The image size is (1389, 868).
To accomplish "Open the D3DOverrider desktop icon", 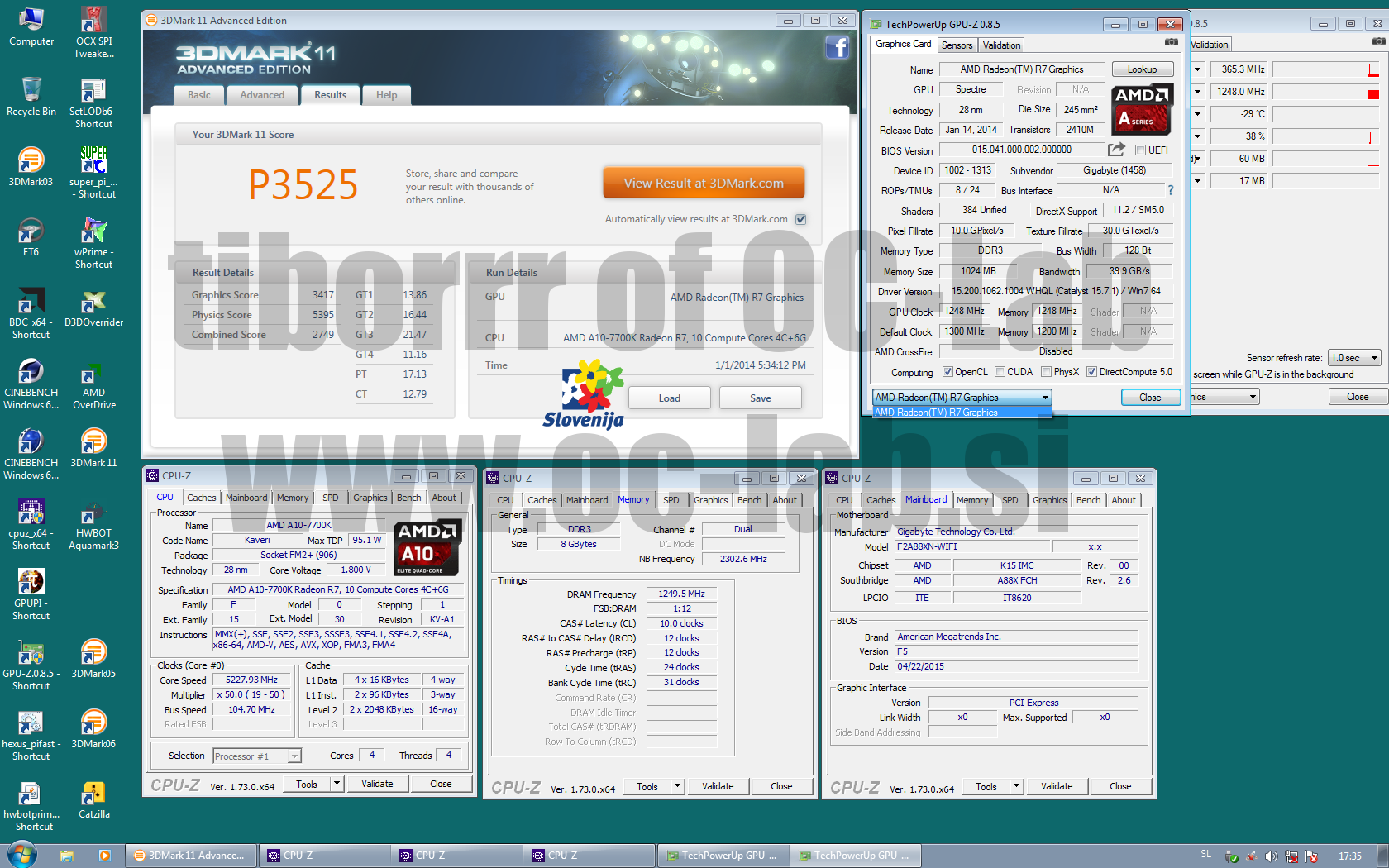I will [93, 308].
